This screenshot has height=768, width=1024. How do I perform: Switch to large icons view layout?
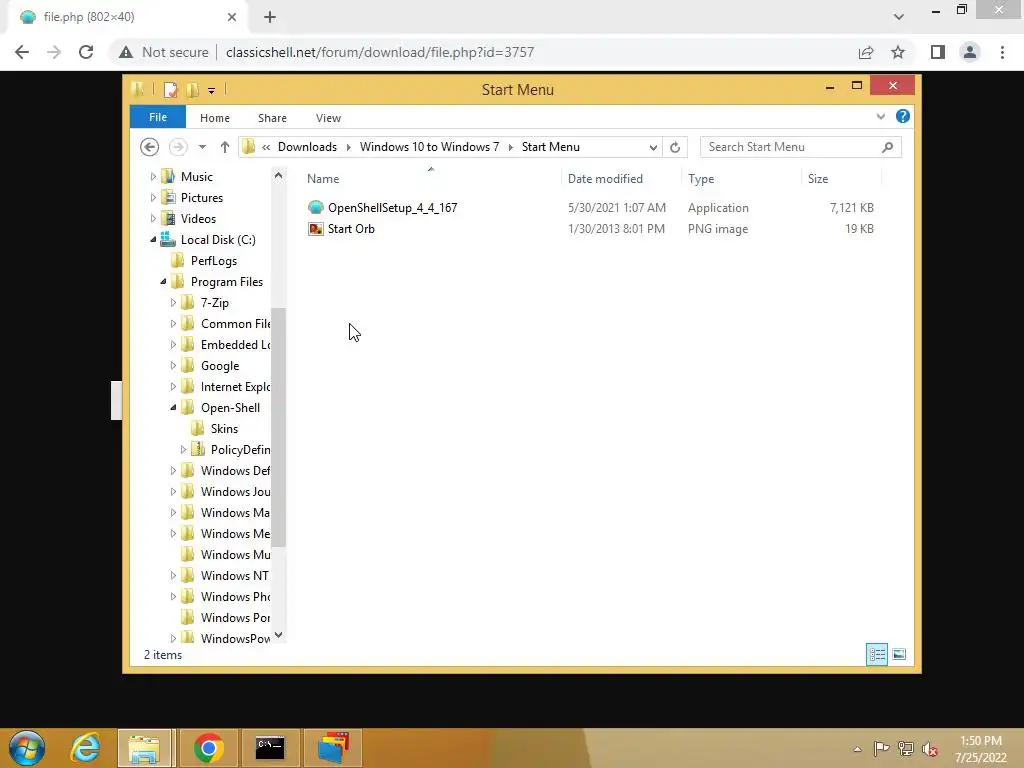coord(899,654)
